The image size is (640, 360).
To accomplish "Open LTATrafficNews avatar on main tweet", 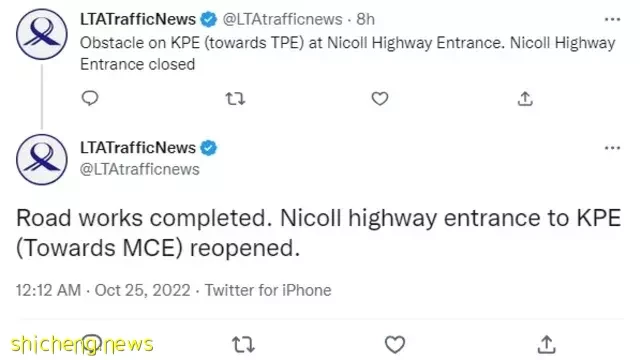I will 42,159.
